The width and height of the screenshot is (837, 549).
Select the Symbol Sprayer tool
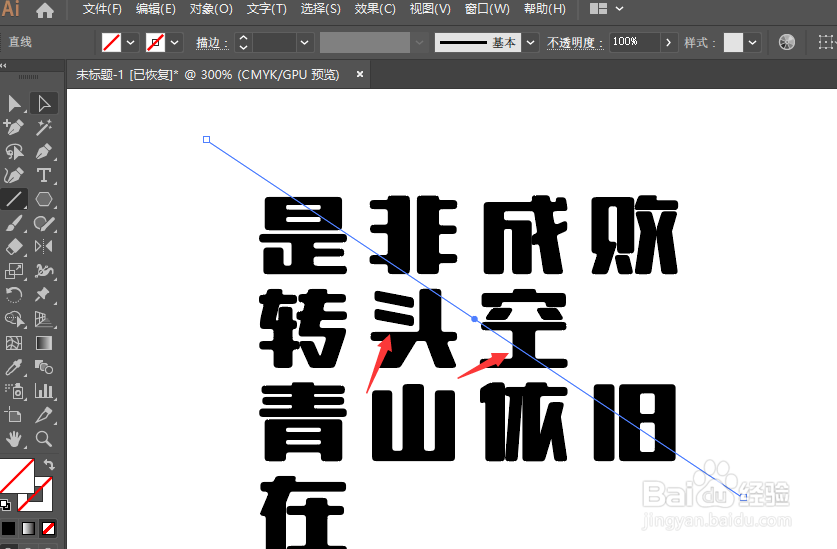(x=14, y=391)
